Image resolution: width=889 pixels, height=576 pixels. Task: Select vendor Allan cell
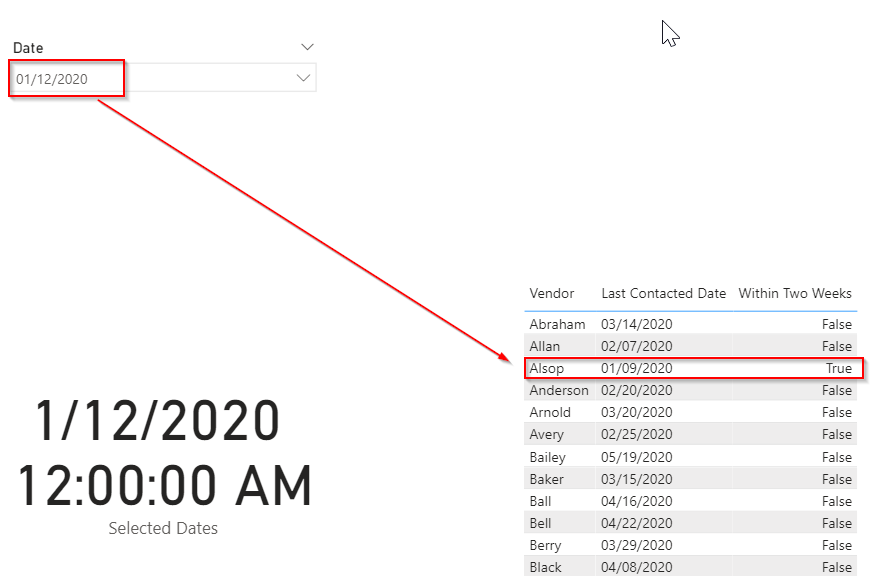[x=545, y=346]
